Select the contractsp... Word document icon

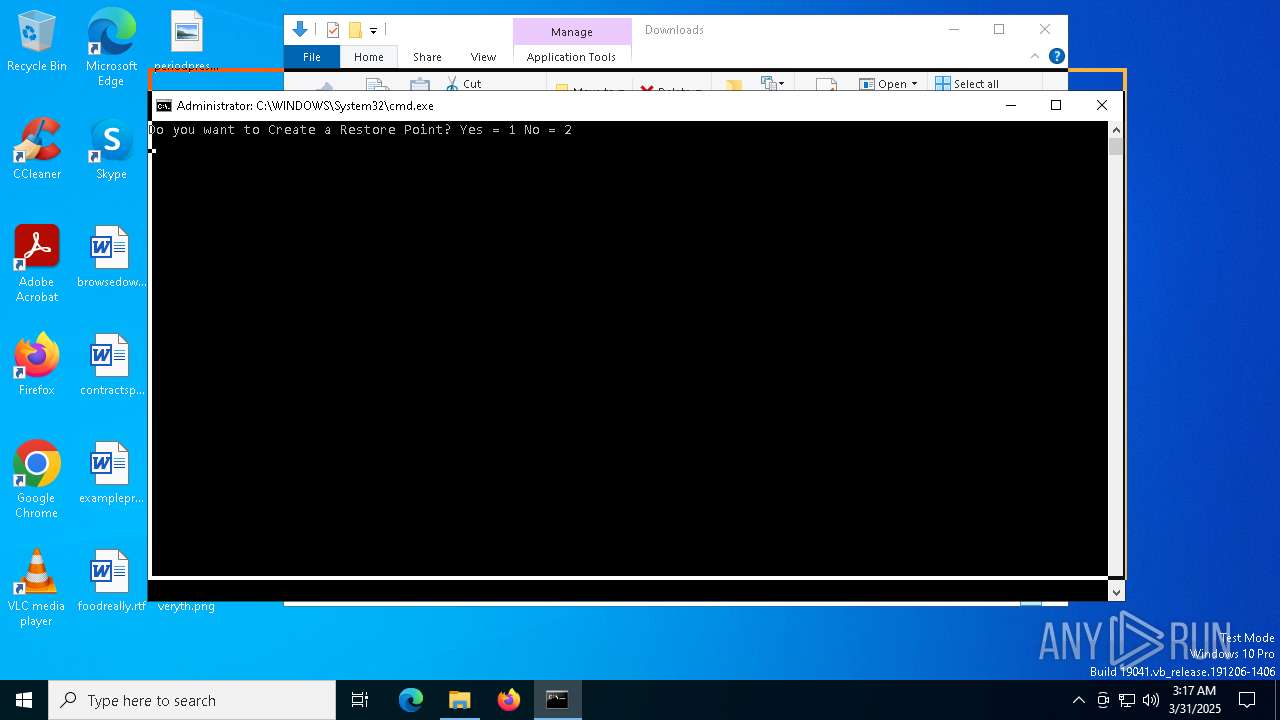coord(111,365)
